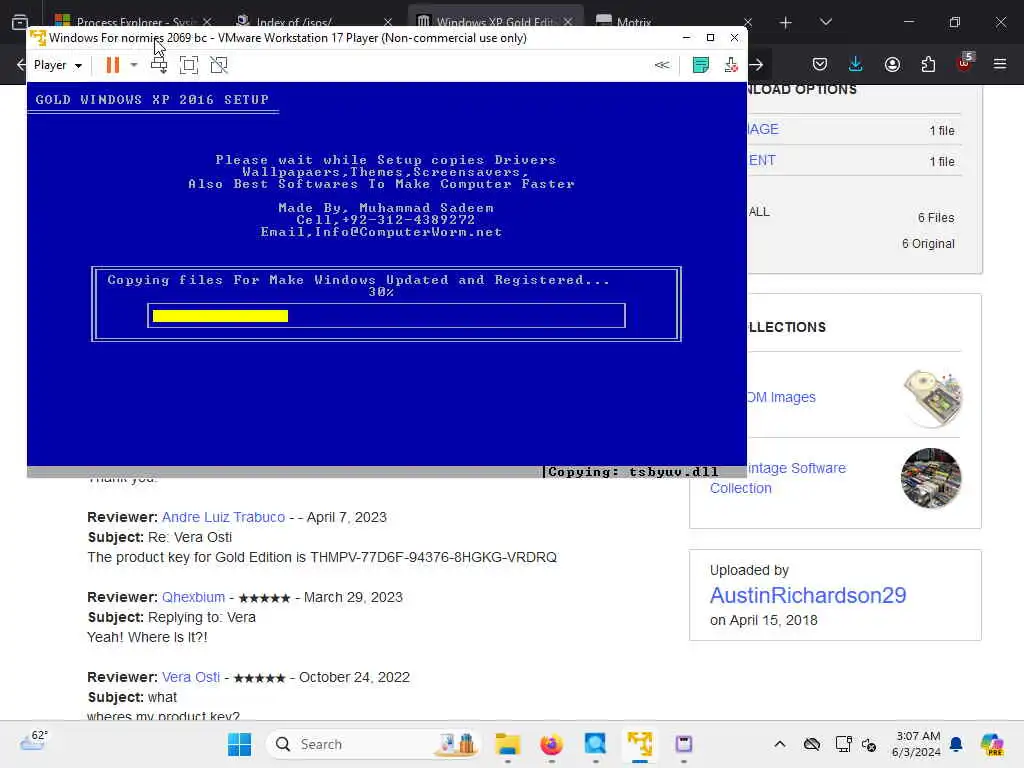Click the SHOW ALL download options link

759,212
